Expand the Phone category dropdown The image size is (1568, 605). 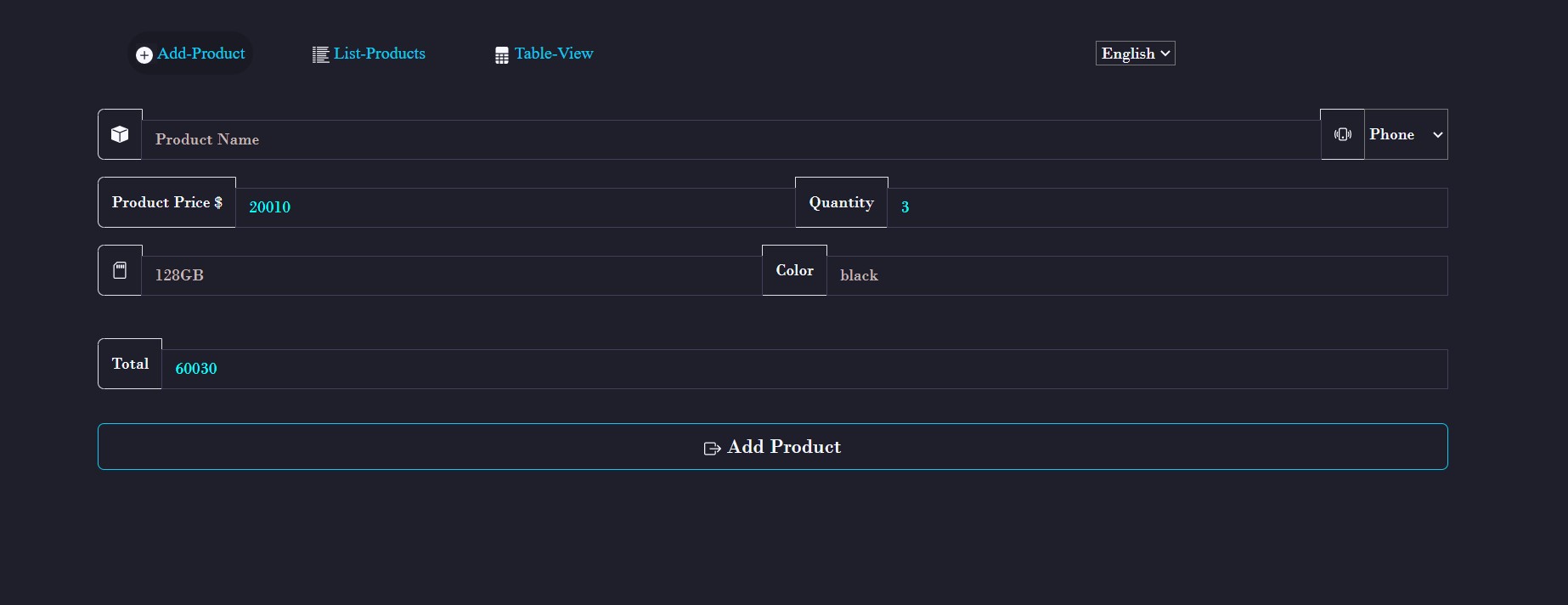1406,134
